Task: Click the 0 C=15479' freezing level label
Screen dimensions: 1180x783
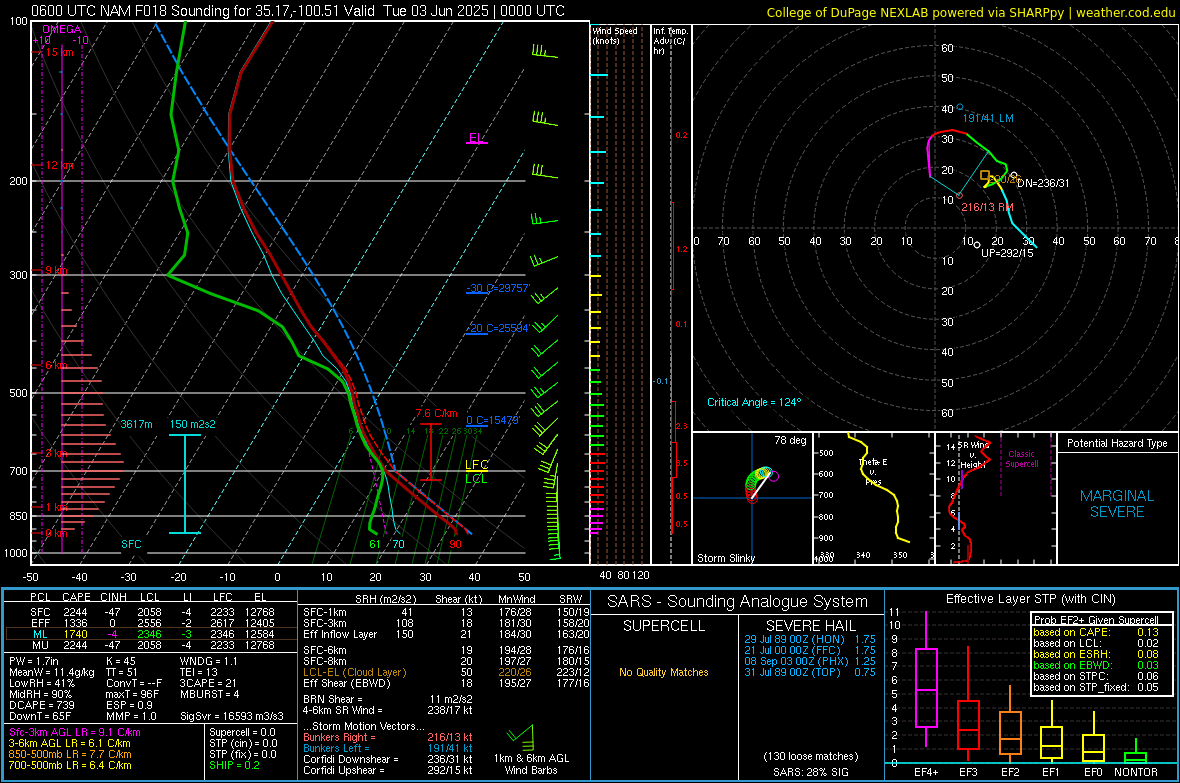Action: pos(493,420)
